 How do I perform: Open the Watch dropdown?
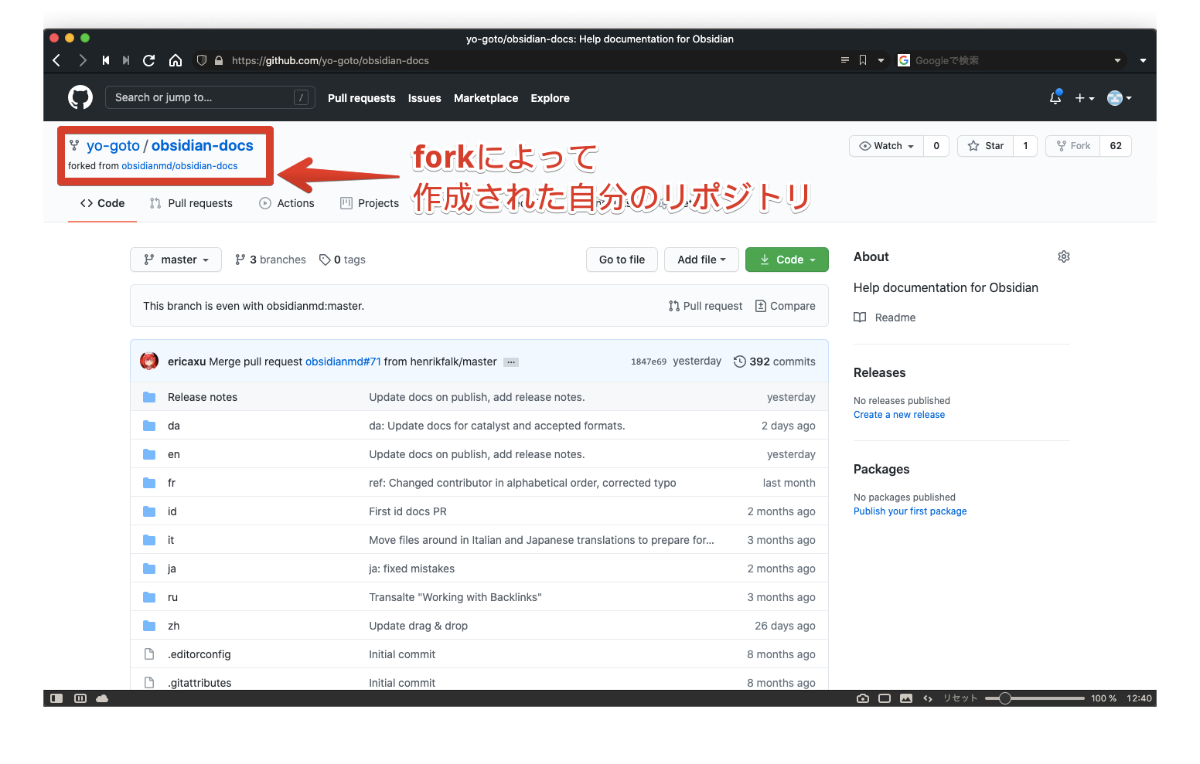click(x=886, y=146)
